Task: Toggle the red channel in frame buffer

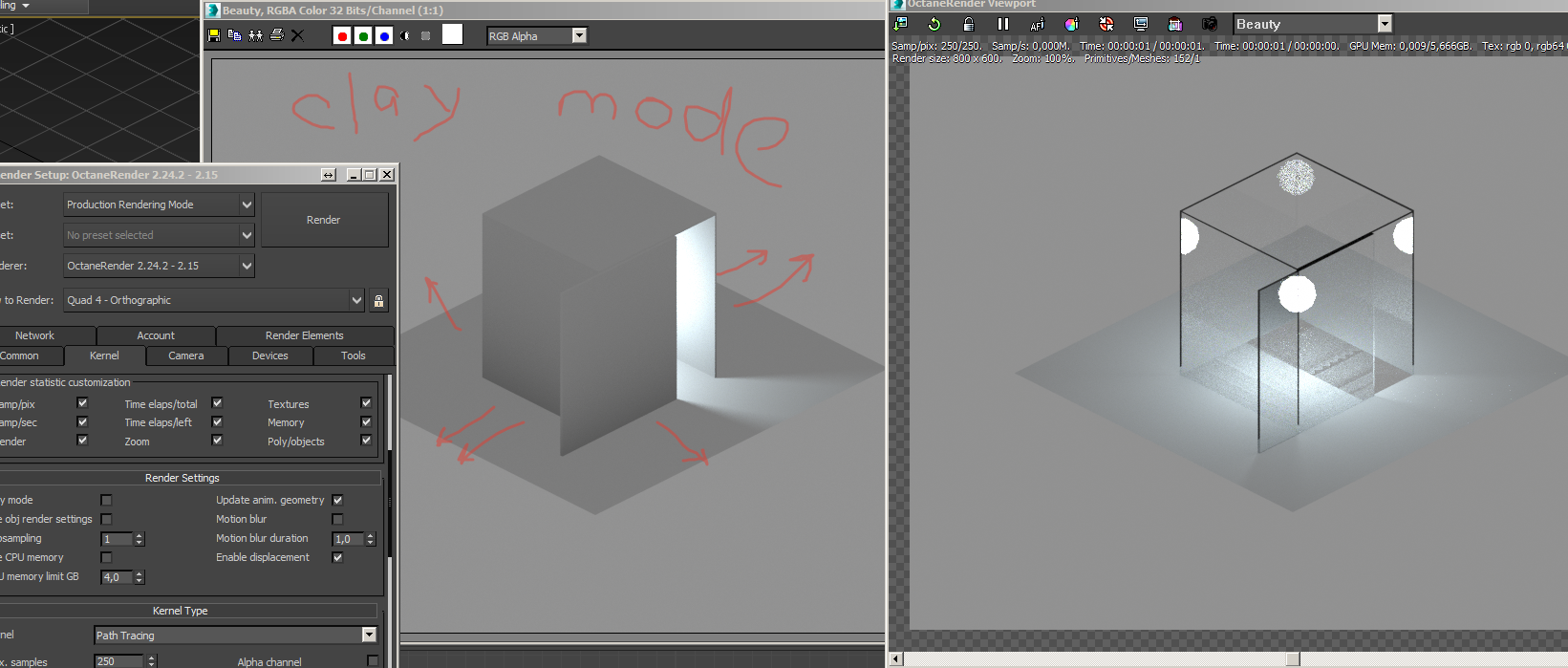Action: (x=342, y=36)
